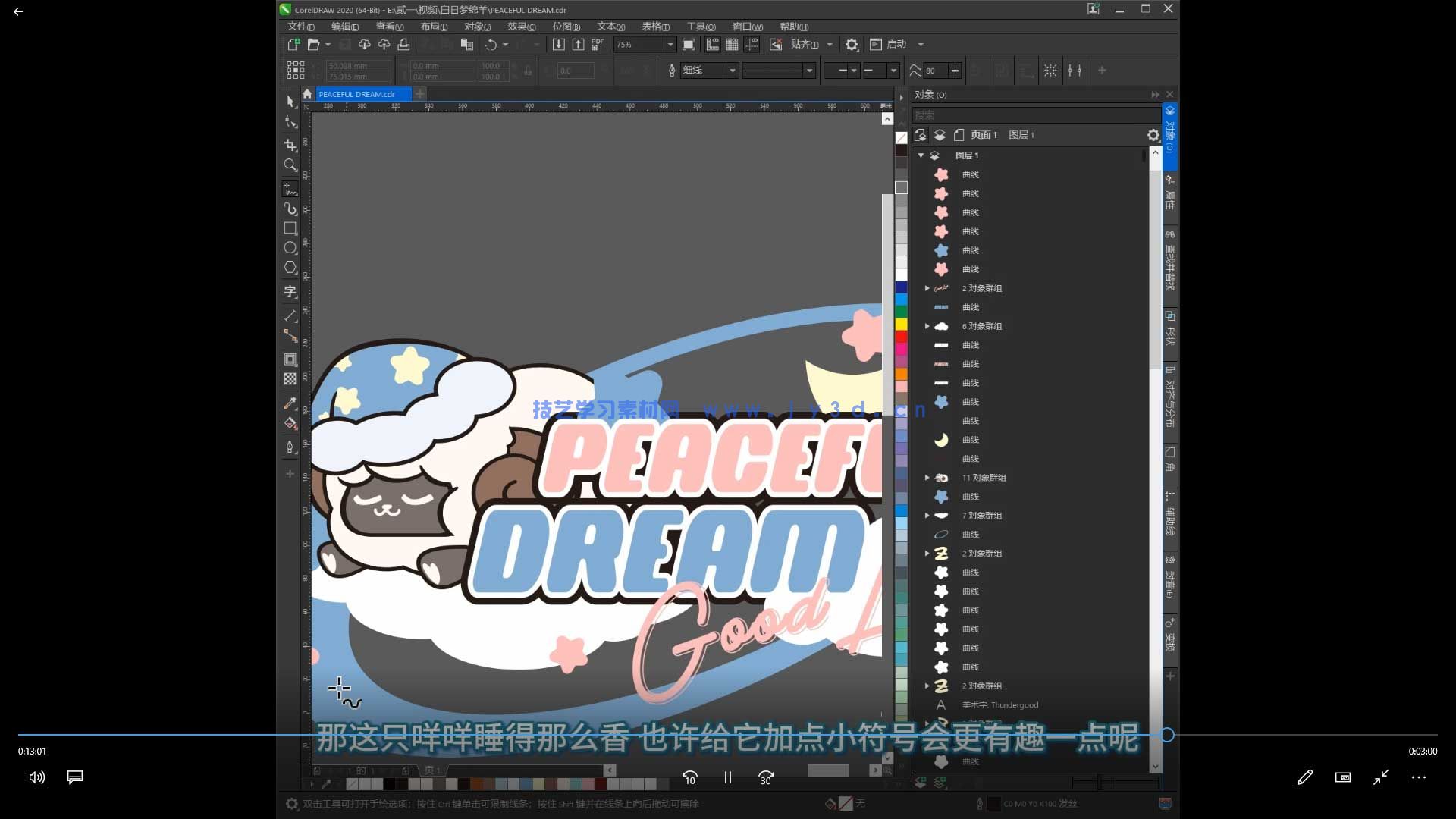1456x819 pixels.
Task: Select the Ellipse tool
Action: (290, 248)
